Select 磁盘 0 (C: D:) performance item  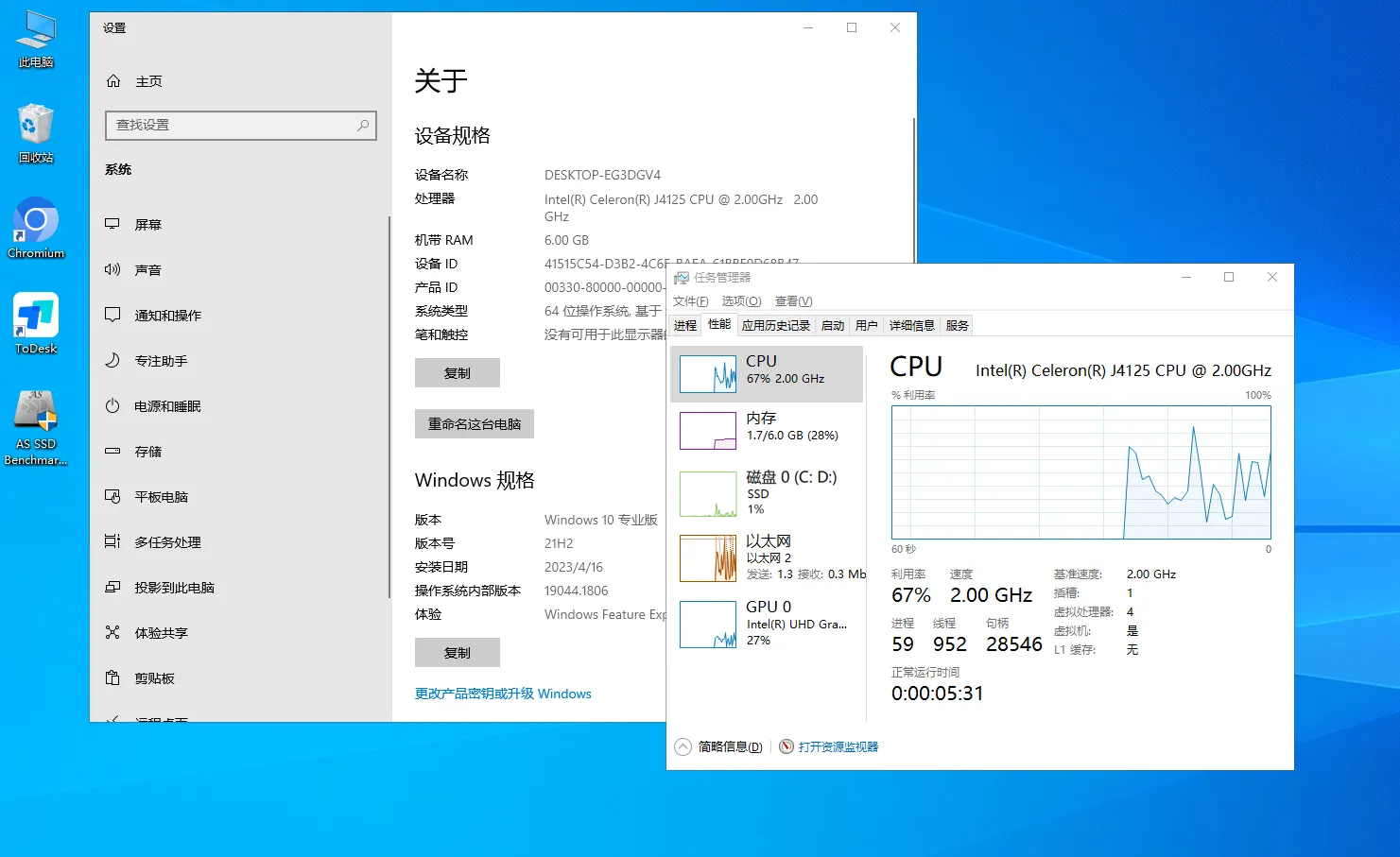767,493
